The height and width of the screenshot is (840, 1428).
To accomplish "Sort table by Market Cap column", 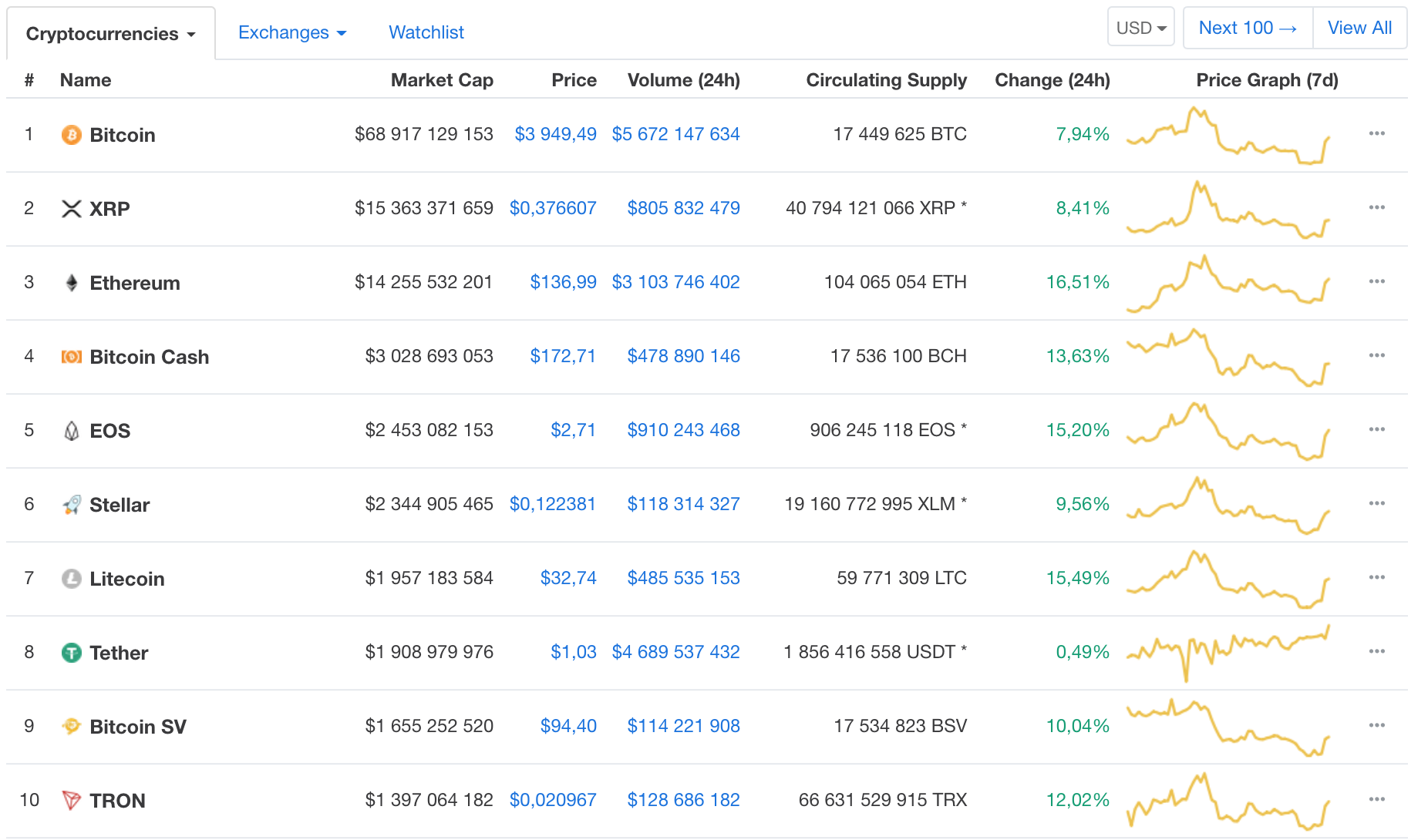I will click(x=441, y=80).
